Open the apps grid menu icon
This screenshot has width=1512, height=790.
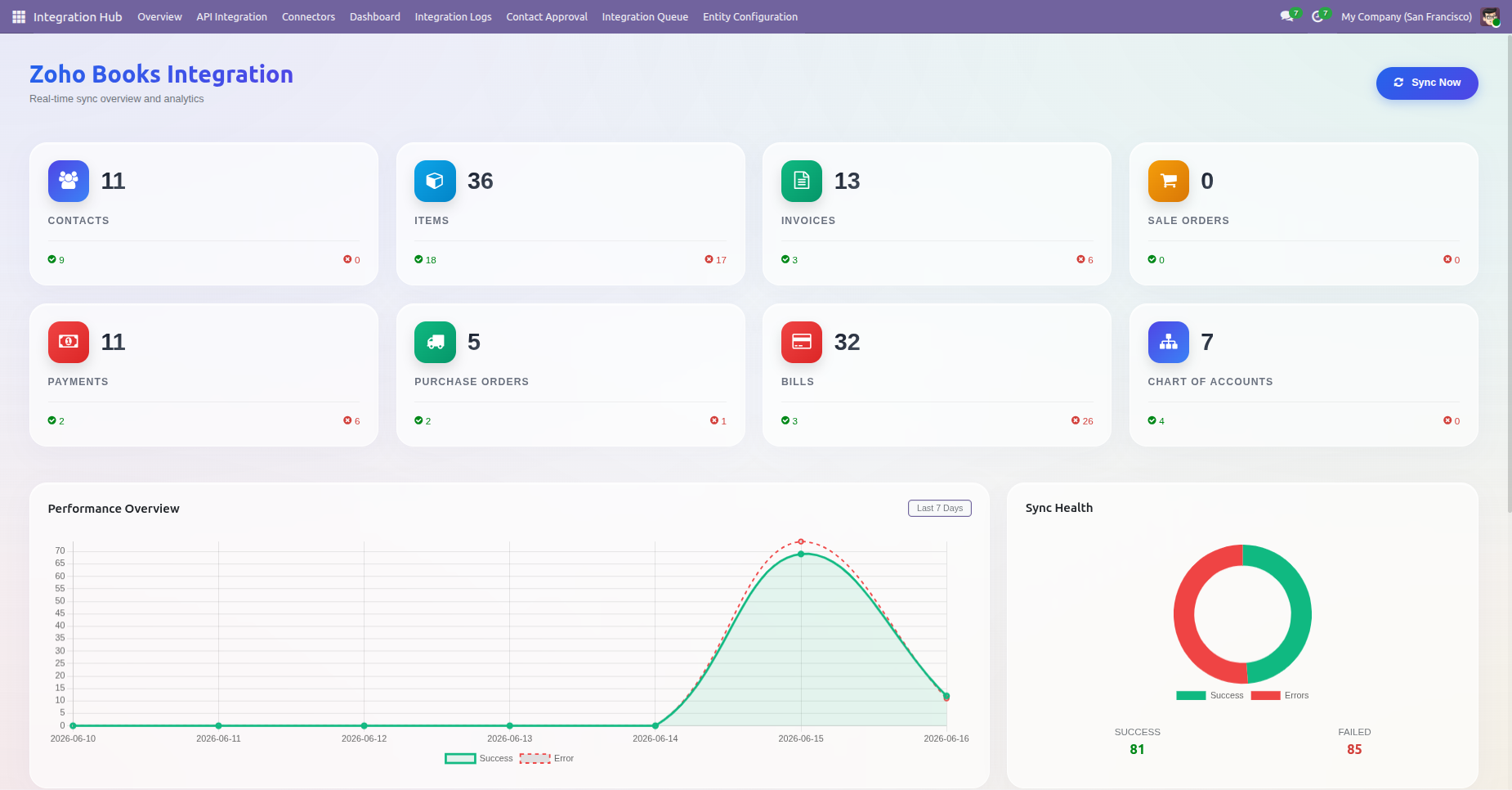[x=19, y=16]
